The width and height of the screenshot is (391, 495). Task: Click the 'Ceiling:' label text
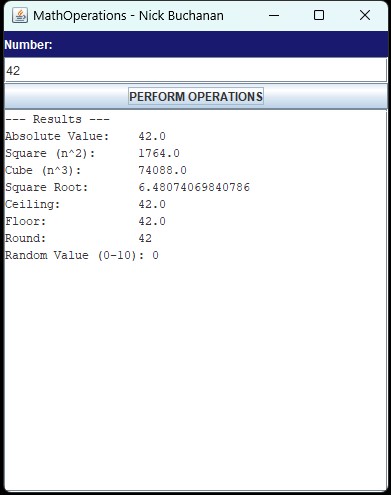(33, 204)
